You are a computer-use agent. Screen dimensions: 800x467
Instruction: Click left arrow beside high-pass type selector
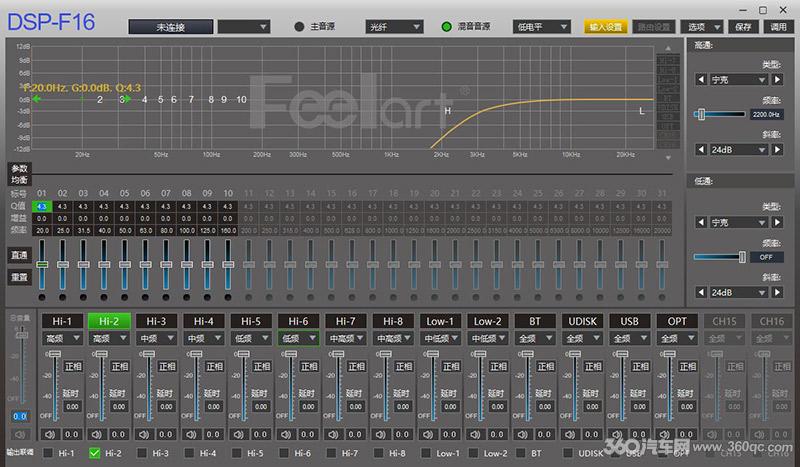click(x=701, y=80)
